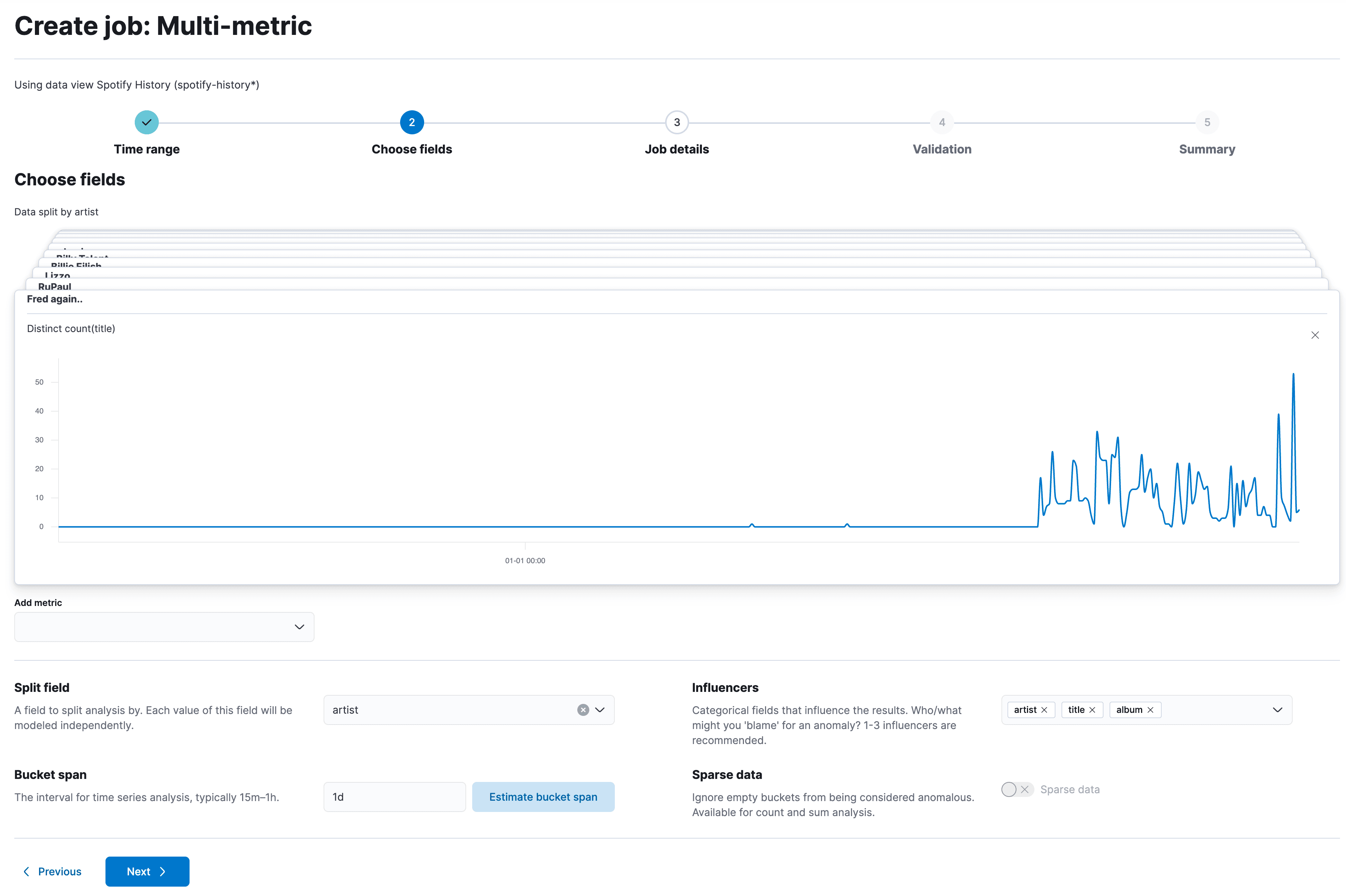Remove the album influencer tag

coord(1150,710)
